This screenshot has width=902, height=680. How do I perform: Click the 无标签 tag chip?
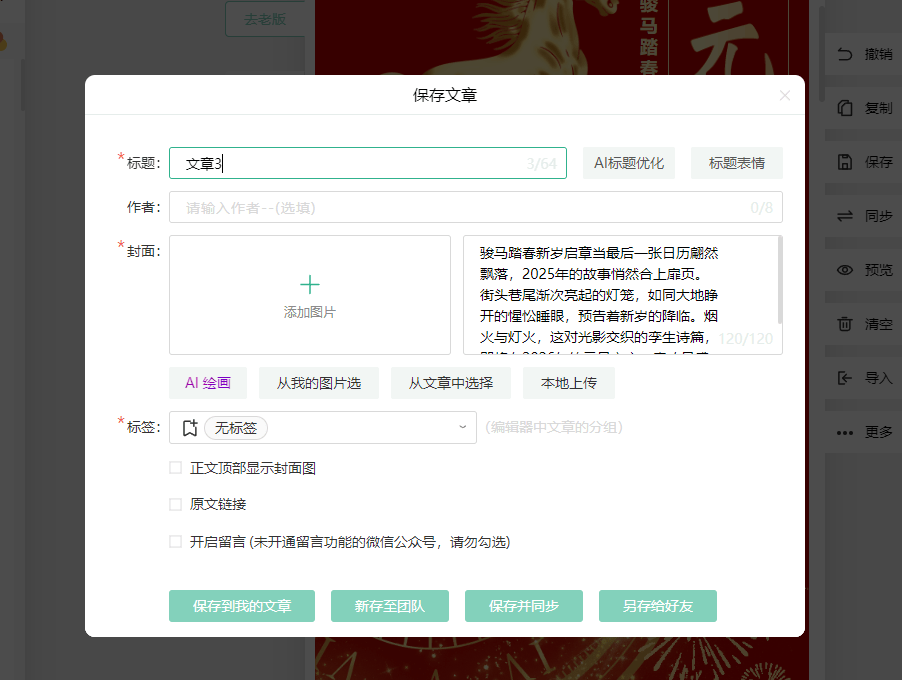(x=236, y=428)
